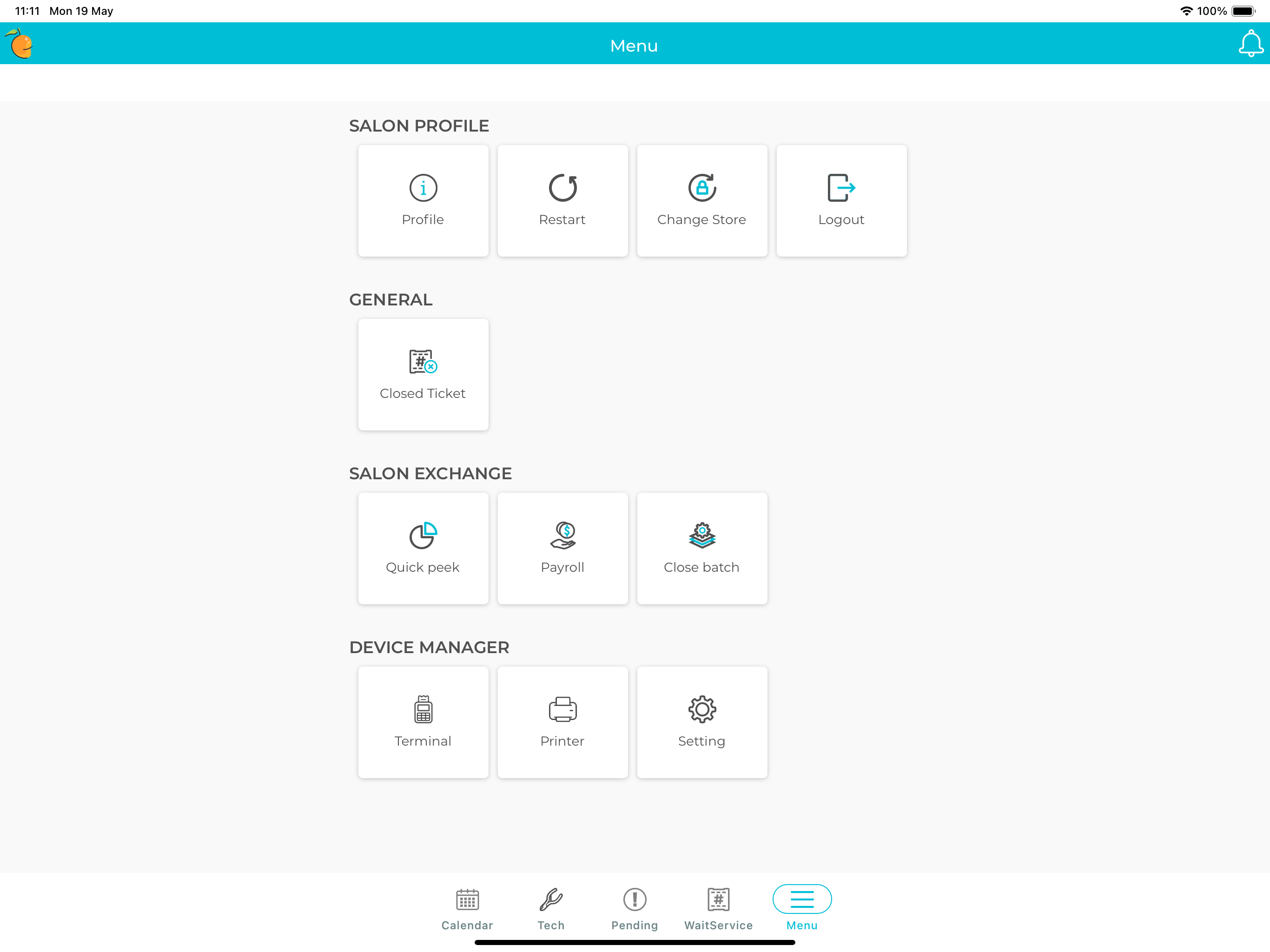
Task: Click the Change Store label
Action: point(701,220)
